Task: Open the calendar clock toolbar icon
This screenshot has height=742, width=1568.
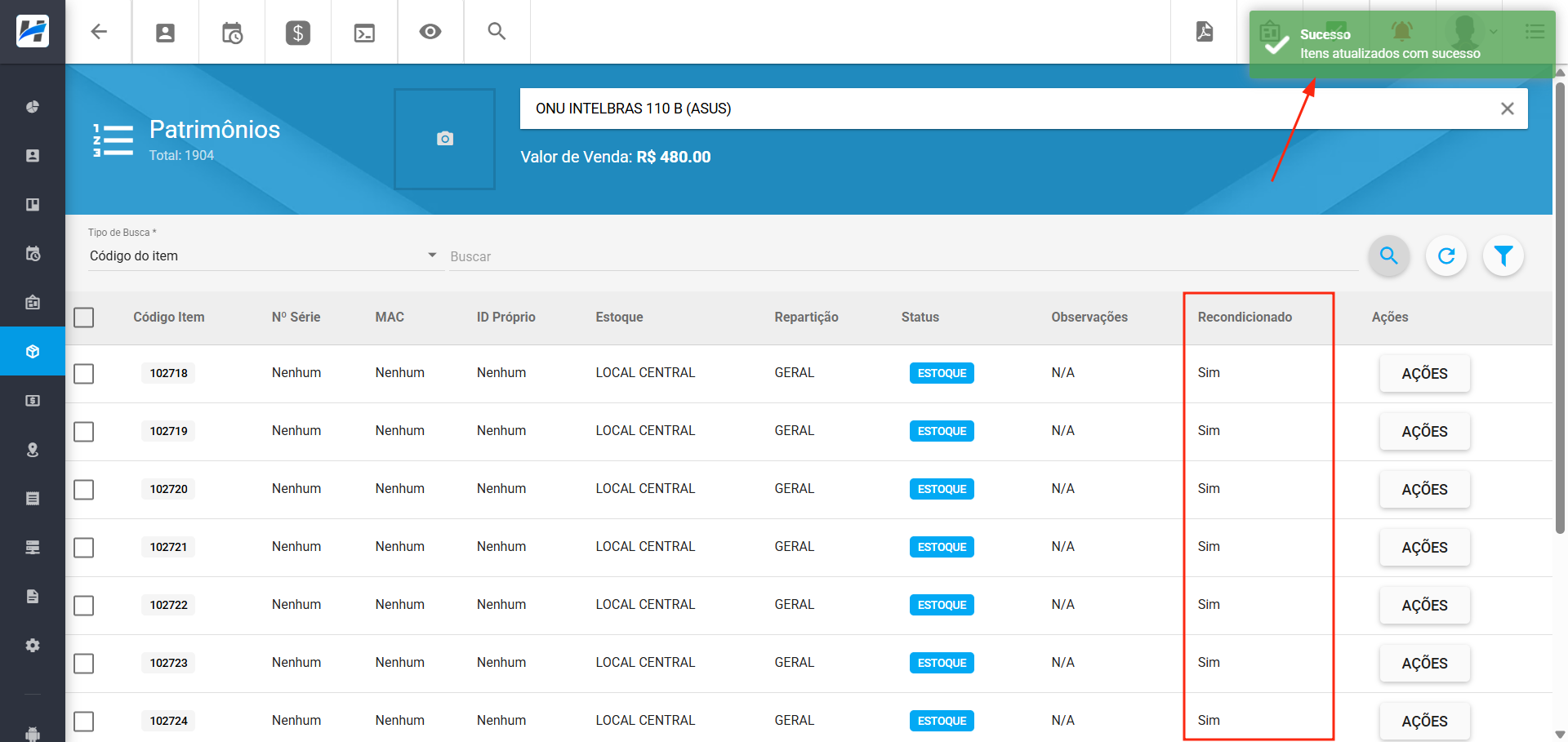Action: tap(232, 33)
